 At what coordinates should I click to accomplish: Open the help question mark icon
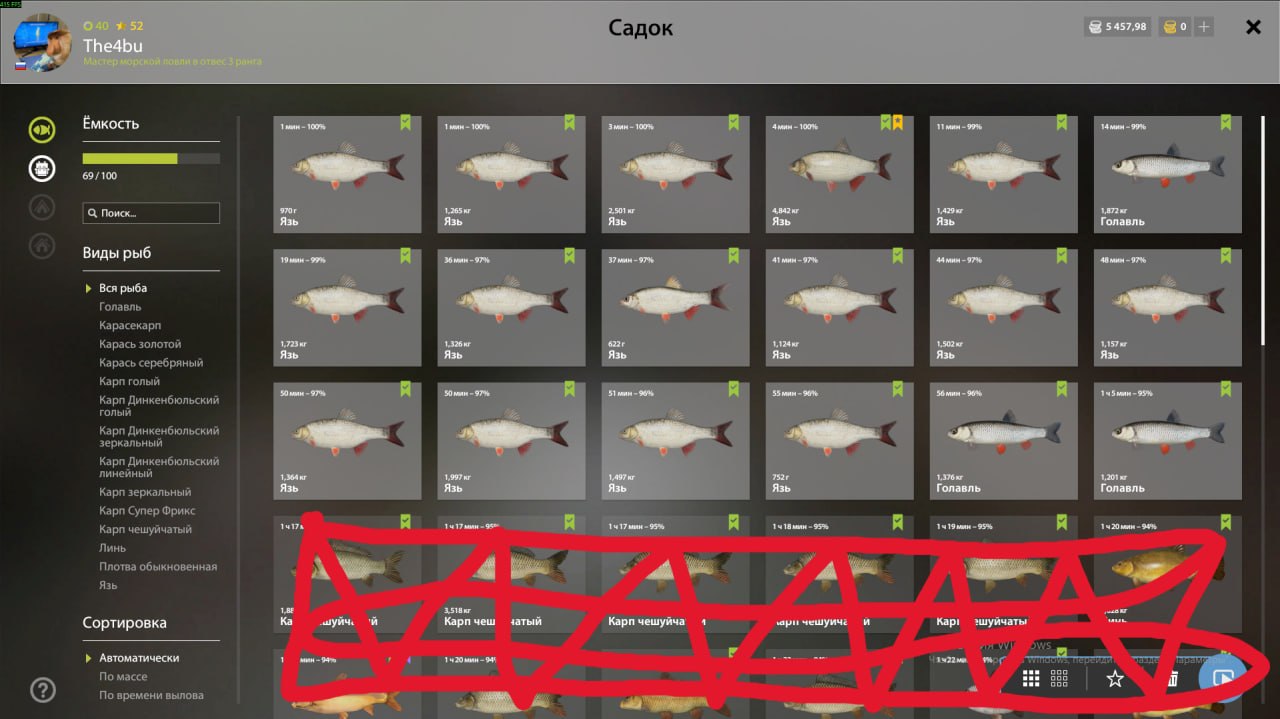[x=43, y=689]
